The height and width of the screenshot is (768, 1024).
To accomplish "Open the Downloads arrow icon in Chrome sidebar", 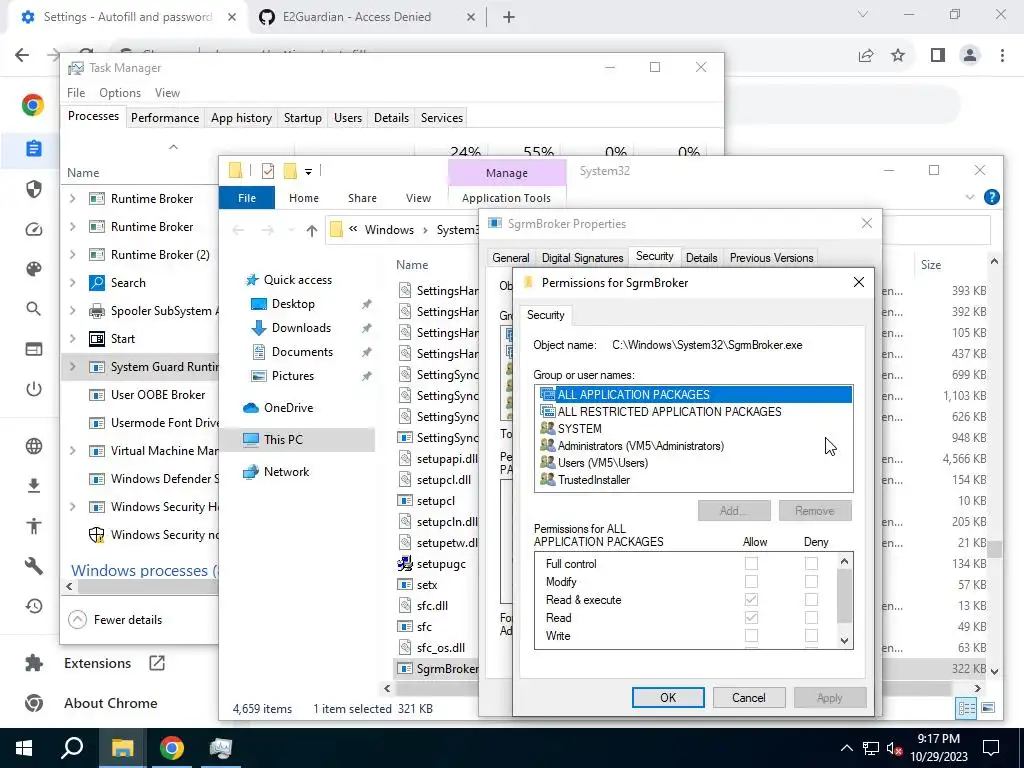I will (33, 486).
